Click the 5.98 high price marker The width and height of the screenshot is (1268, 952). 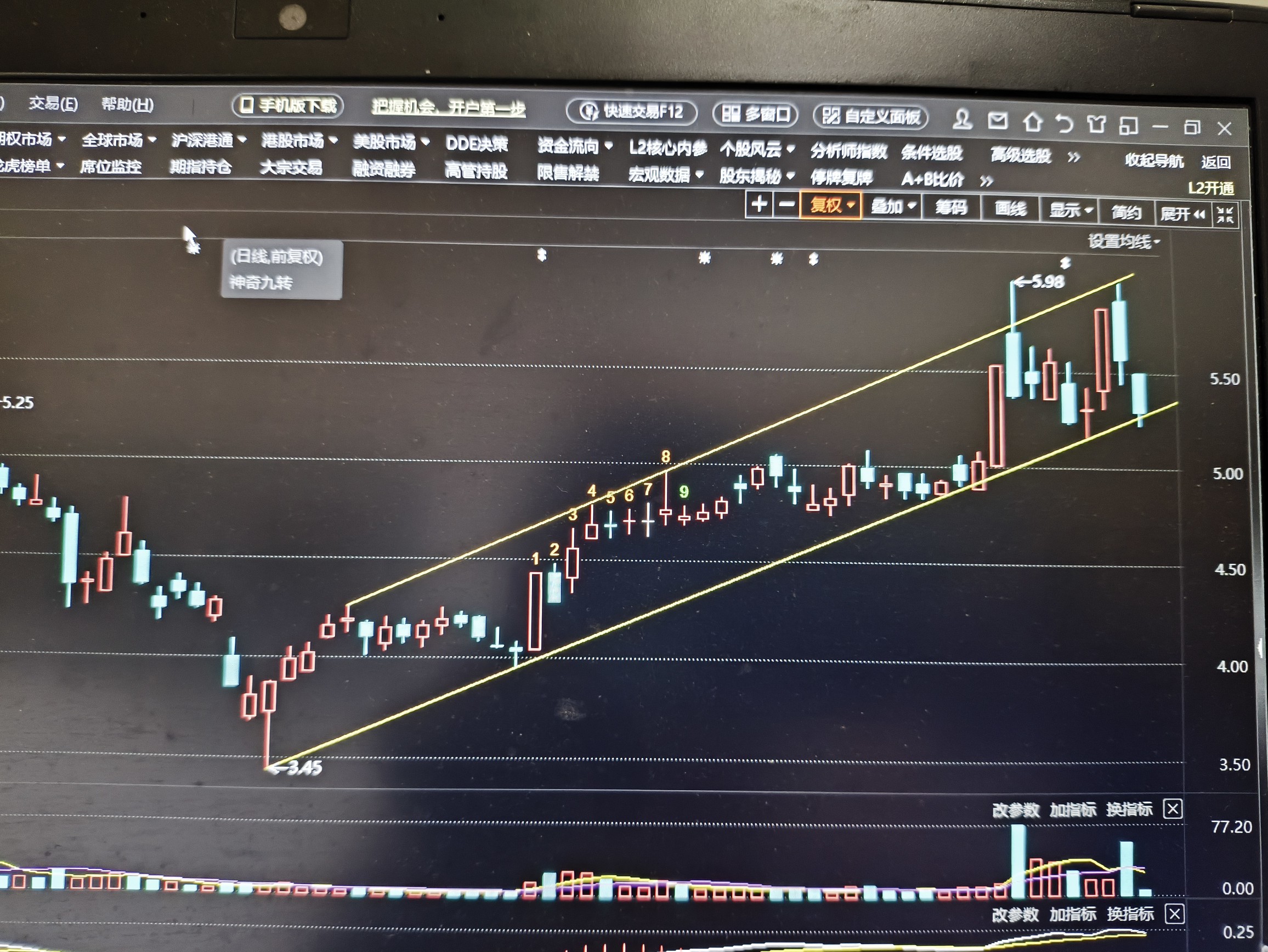1040,281
